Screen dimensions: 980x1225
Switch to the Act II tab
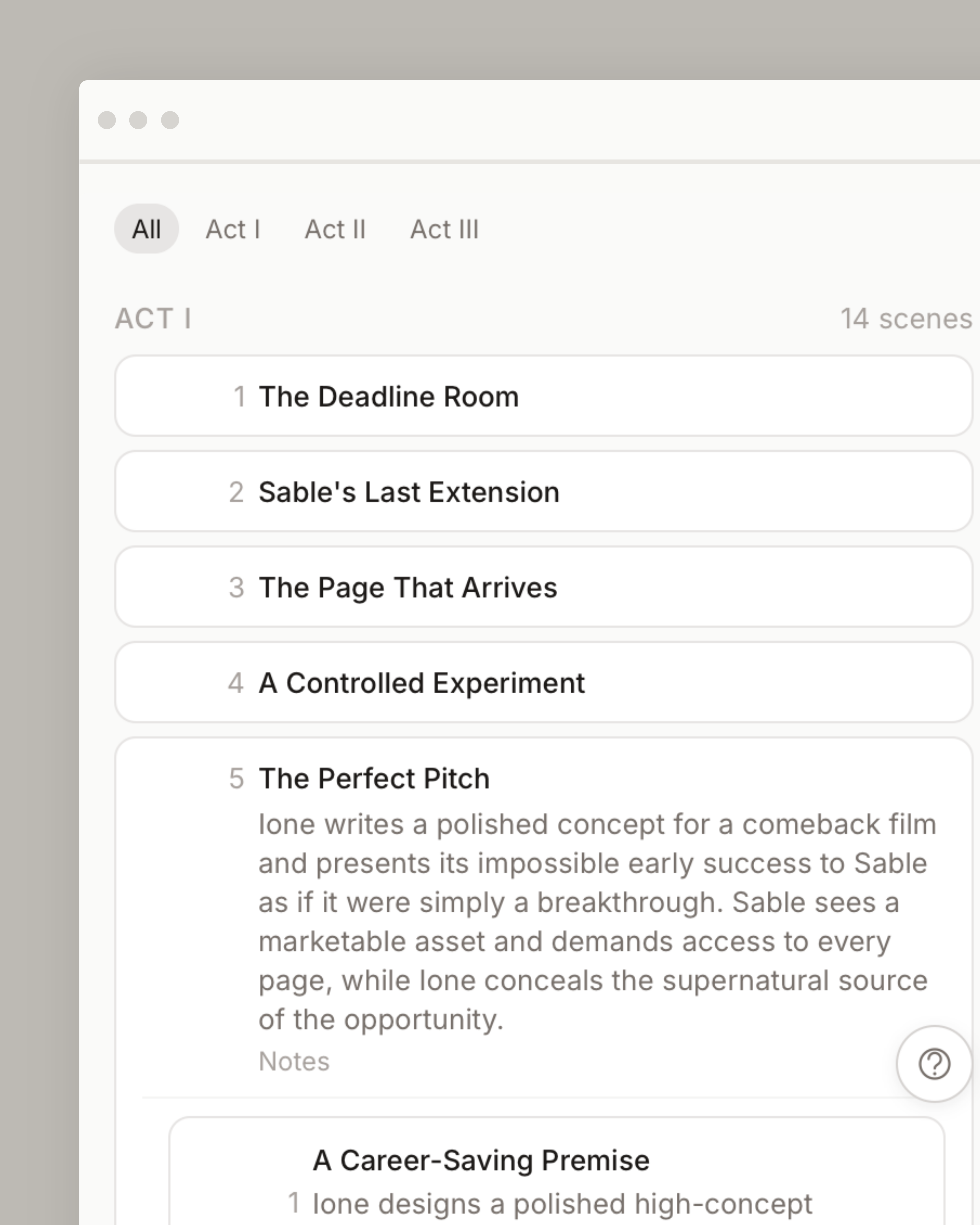(335, 229)
